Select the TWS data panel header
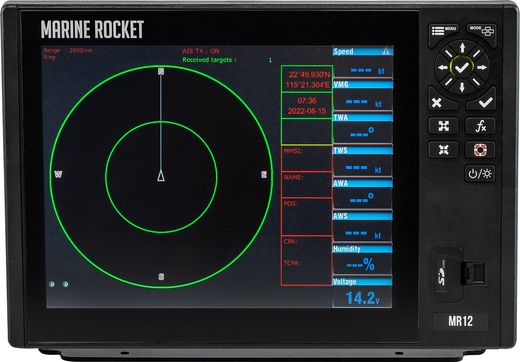Screen dimensions: 520x362 363,150
